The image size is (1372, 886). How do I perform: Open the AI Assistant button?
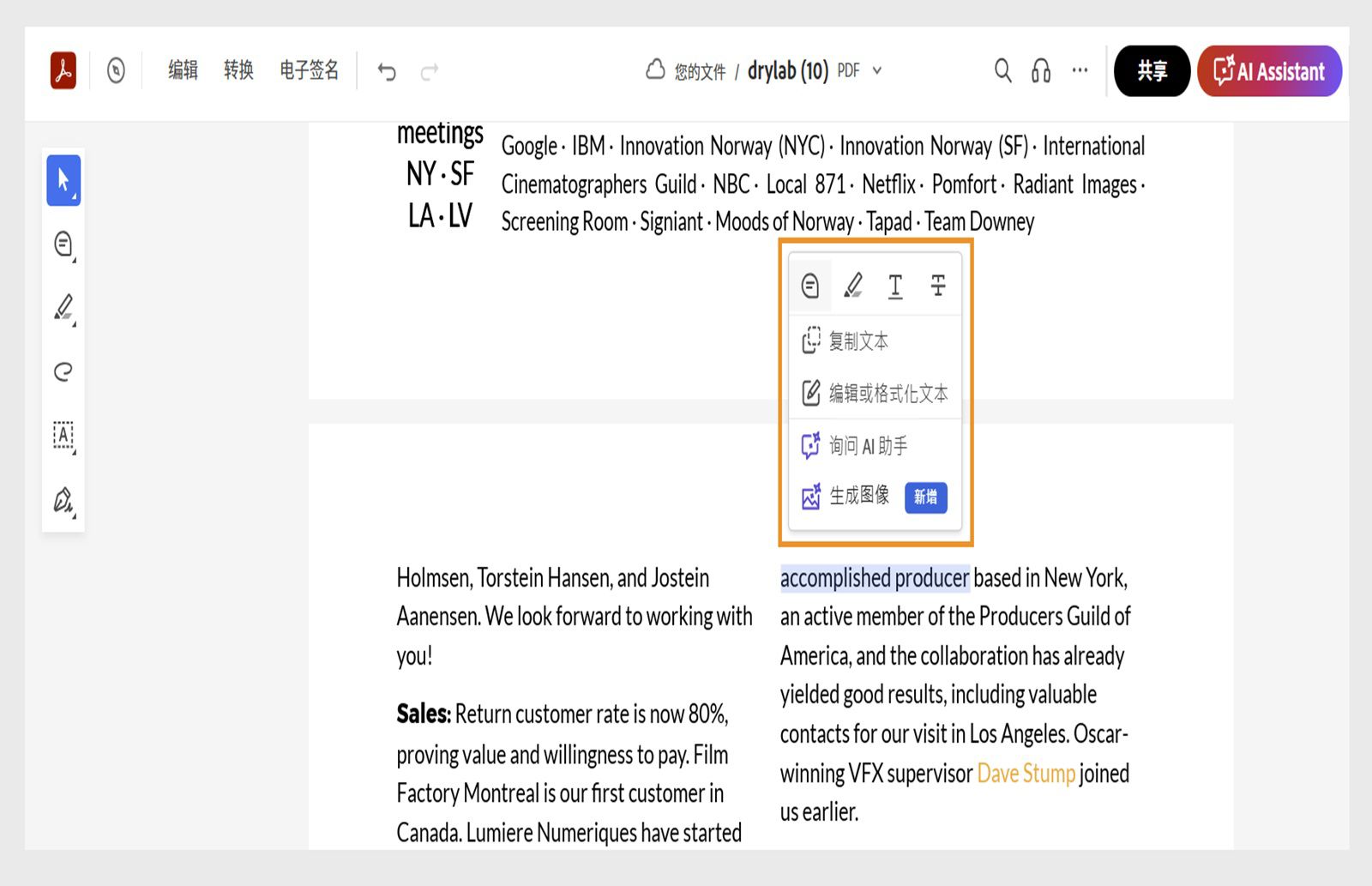click(1269, 71)
